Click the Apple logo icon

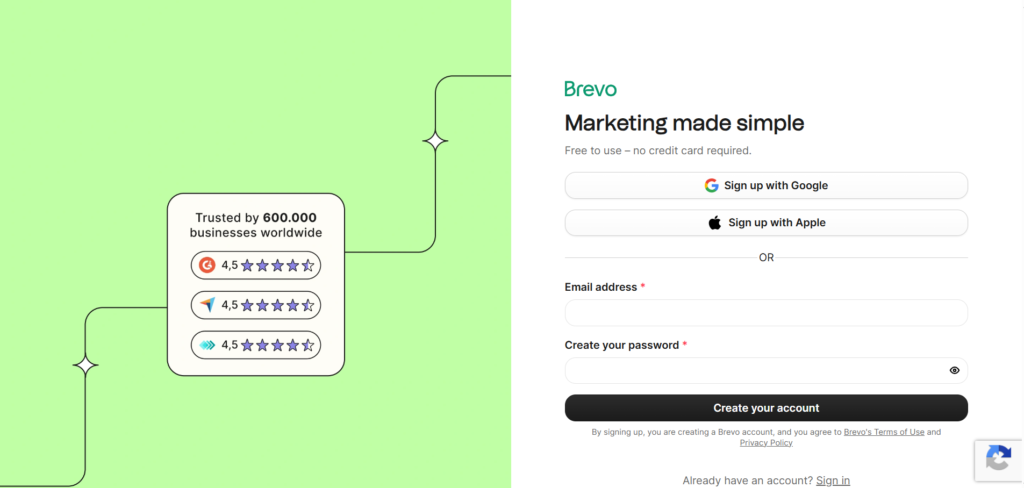point(715,223)
